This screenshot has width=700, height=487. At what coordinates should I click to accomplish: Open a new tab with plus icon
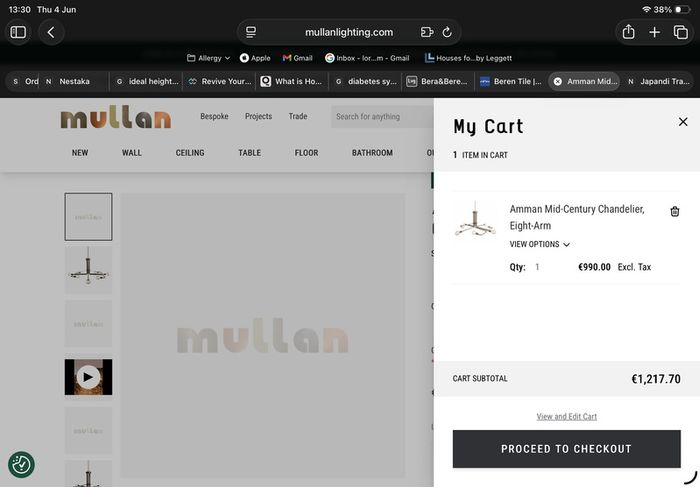pyautogui.click(x=654, y=32)
